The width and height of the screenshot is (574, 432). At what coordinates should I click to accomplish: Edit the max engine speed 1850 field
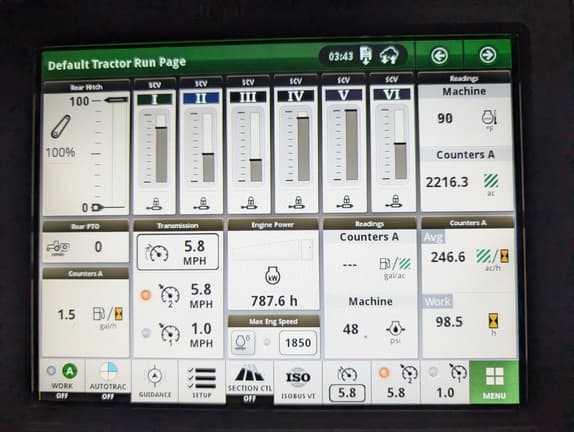point(298,343)
